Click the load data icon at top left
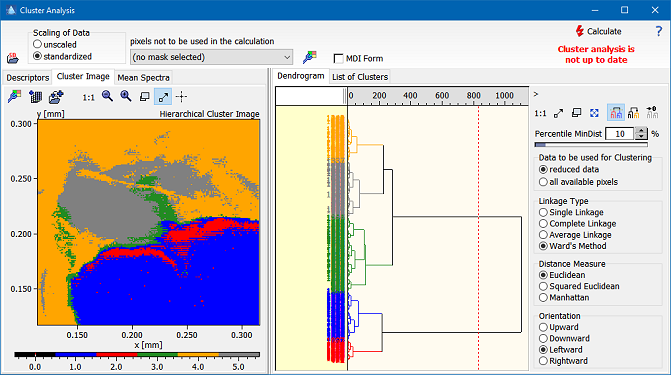Image resolution: width=671 pixels, height=375 pixels. (x=12, y=58)
